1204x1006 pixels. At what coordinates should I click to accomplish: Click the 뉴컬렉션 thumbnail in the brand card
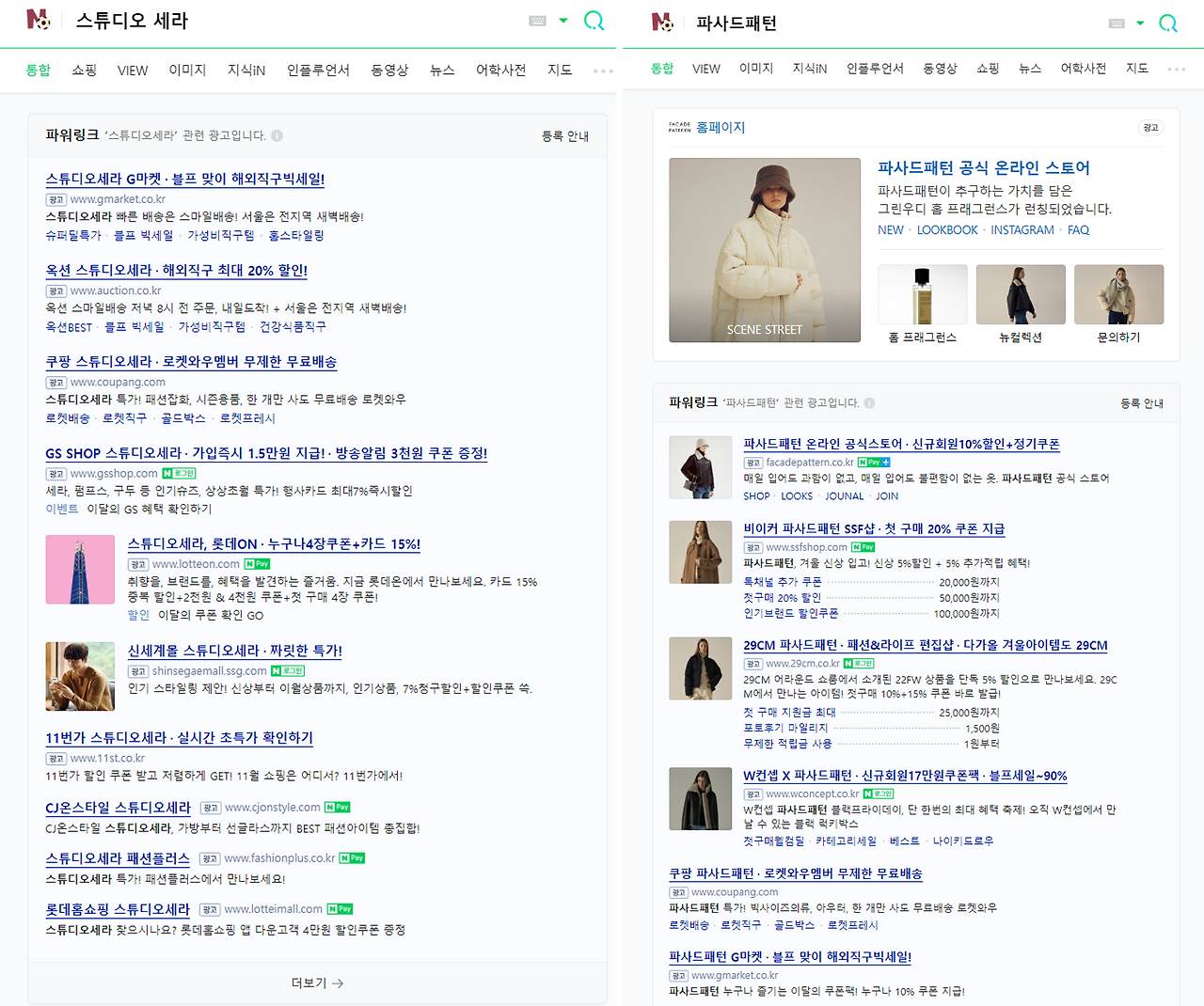(x=1021, y=293)
